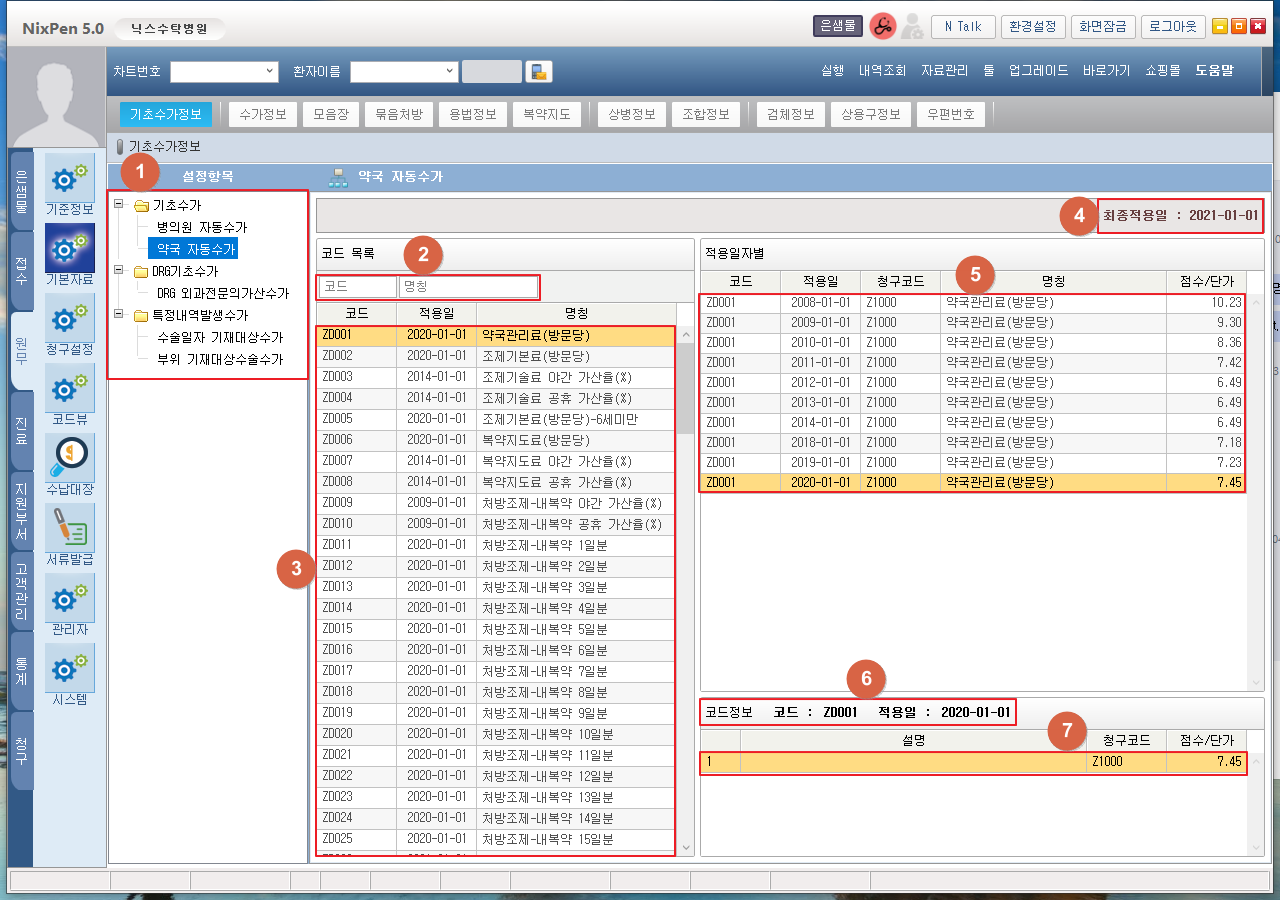Select 병의원 자동수가 in the tree
This screenshot has height=900, width=1280.
click(x=201, y=227)
